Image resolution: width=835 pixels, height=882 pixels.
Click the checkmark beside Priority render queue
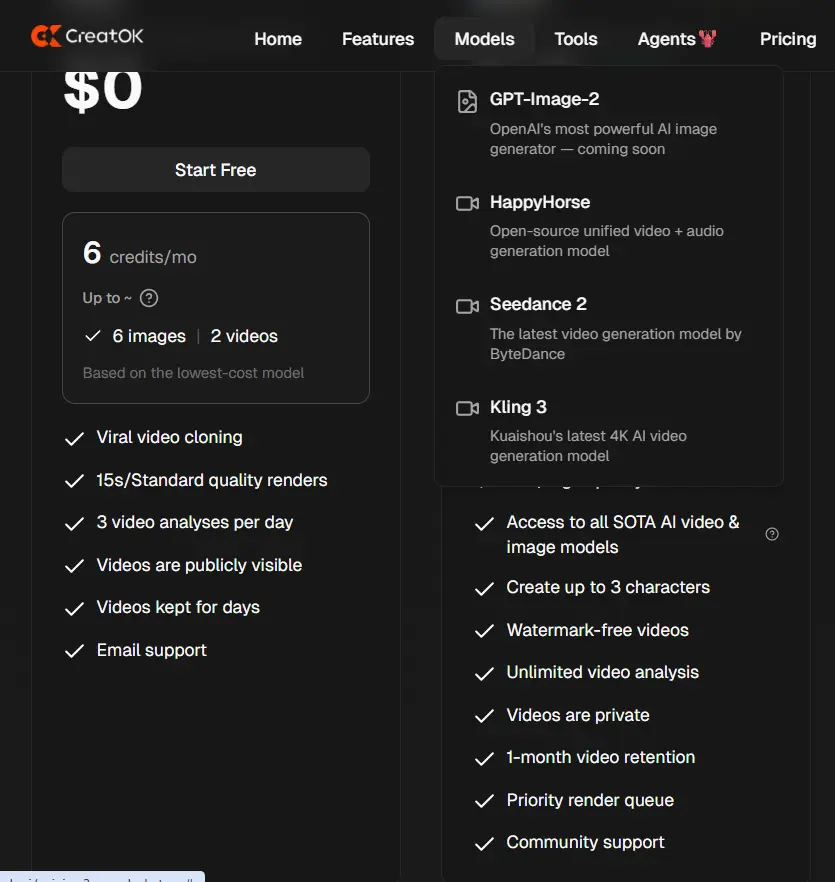click(484, 801)
